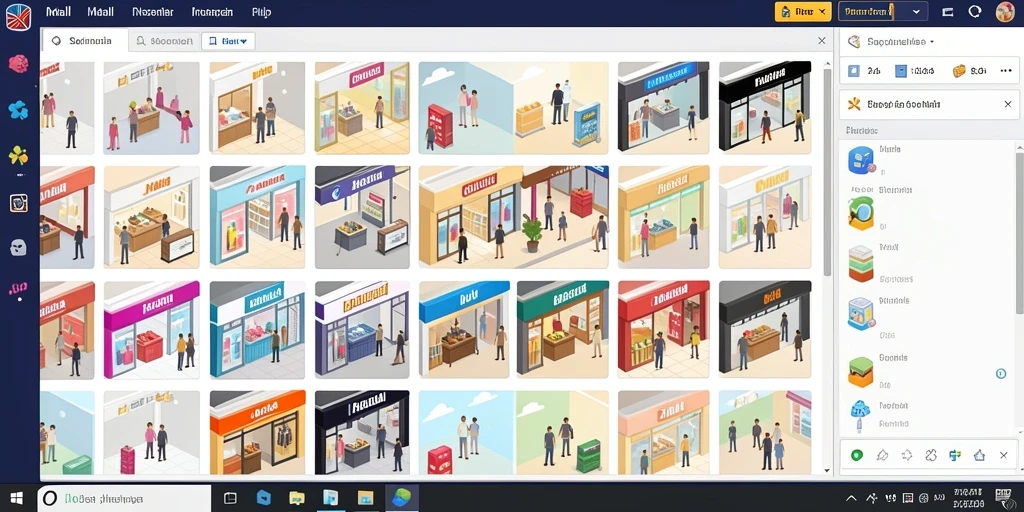1024x512 pixels.
Task: Click the yellow button in the top bar
Action: point(803,11)
